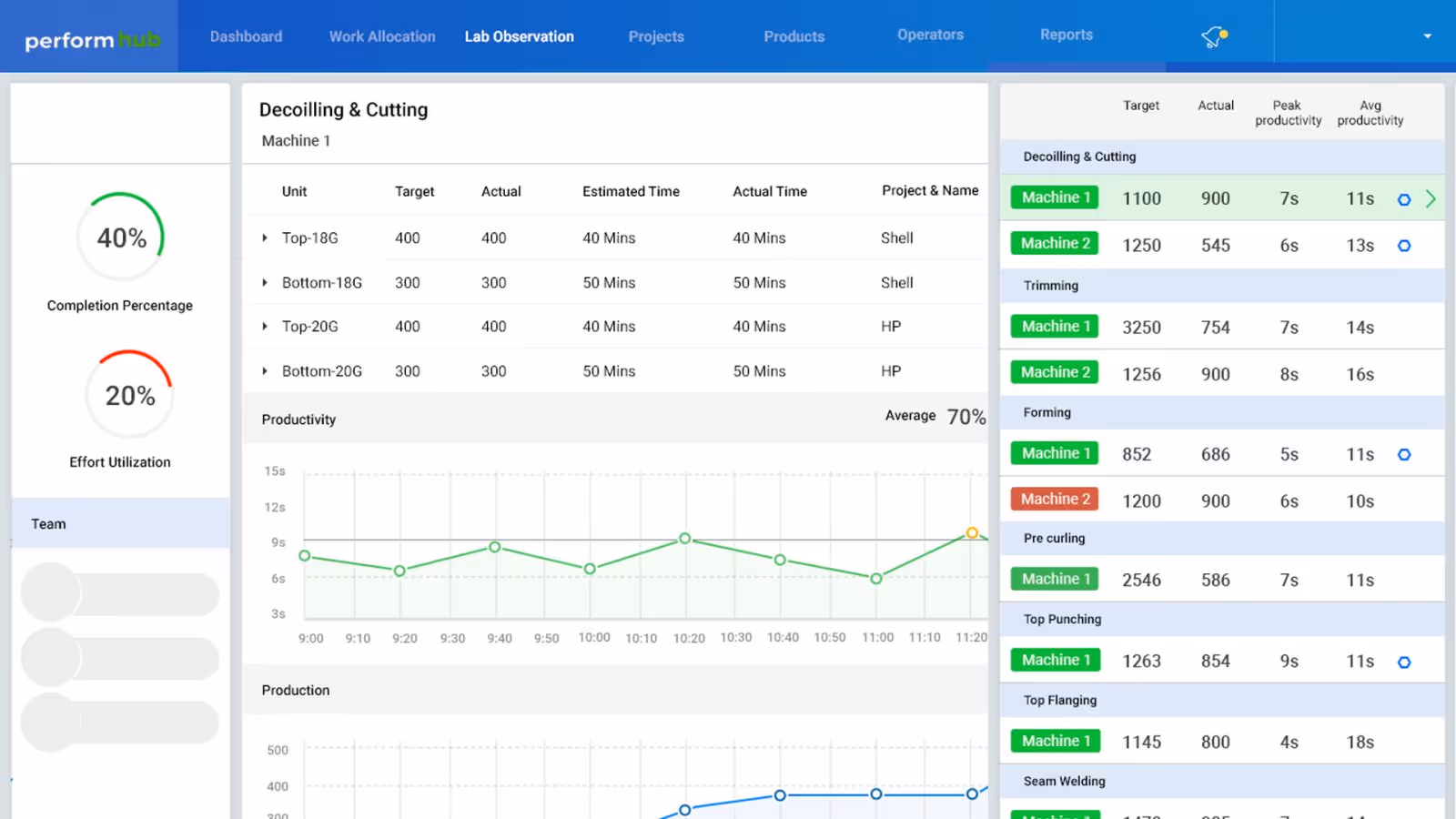Select Top Flanging Machine 1 badge

[1056, 741]
